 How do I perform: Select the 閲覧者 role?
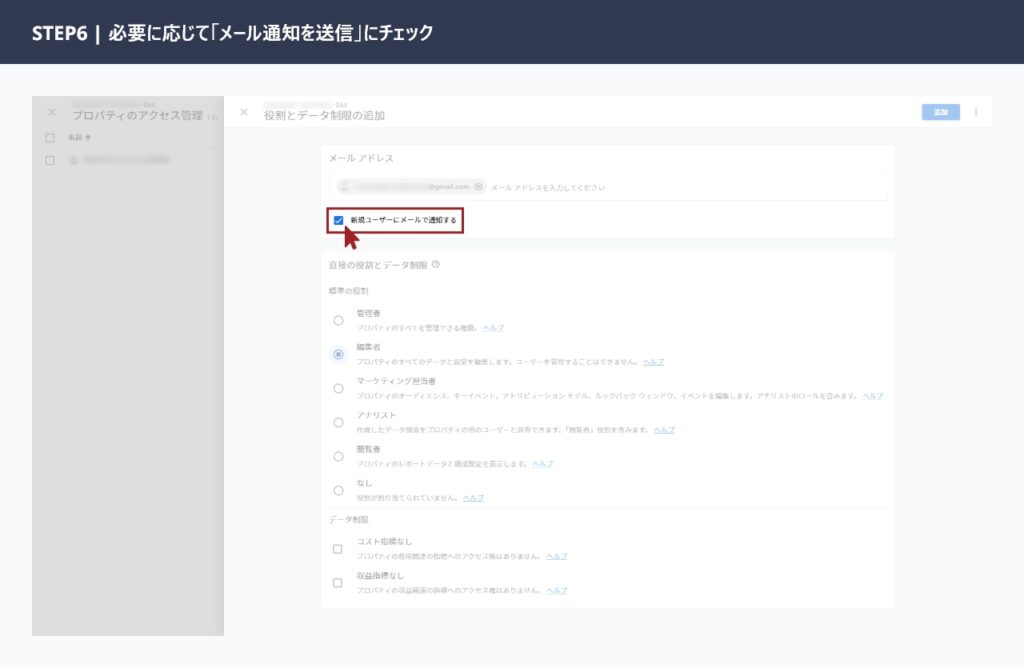338,456
